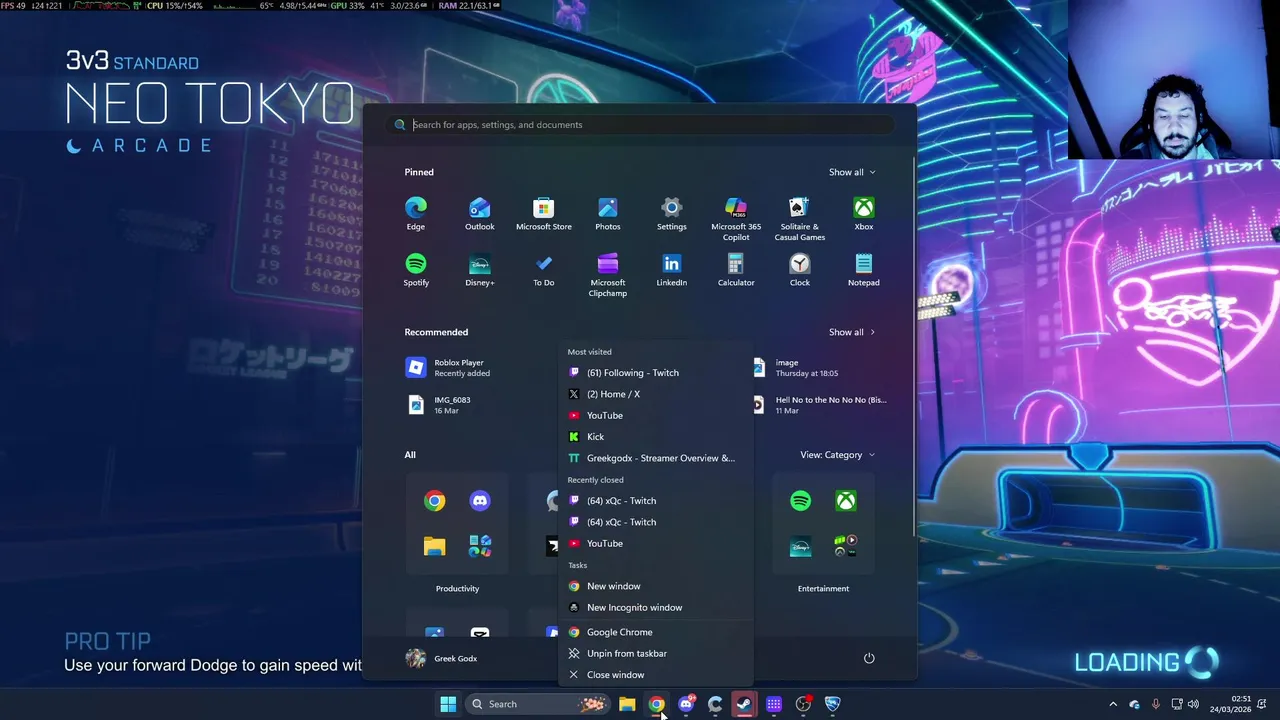Open YouTube under Most visited
Viewport: 1280px width, 720px height.
655,415
